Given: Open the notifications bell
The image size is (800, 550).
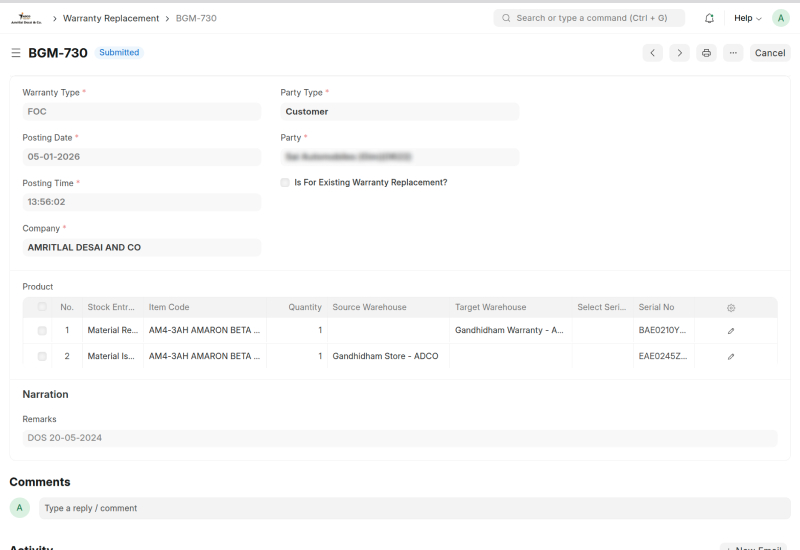Looking at the screenshot, I should point(709,18).
